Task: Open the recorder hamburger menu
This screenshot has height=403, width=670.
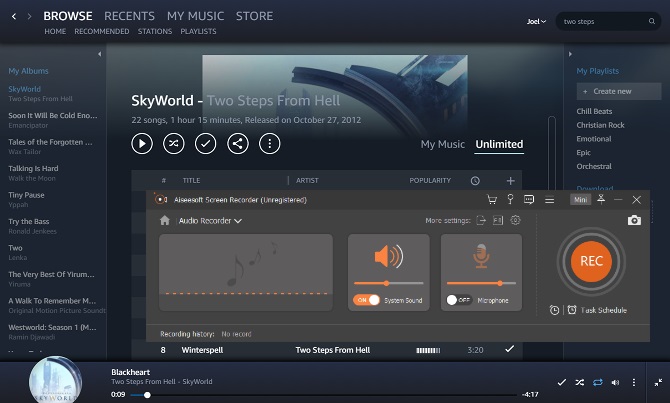Action: (x=550, y=200)
